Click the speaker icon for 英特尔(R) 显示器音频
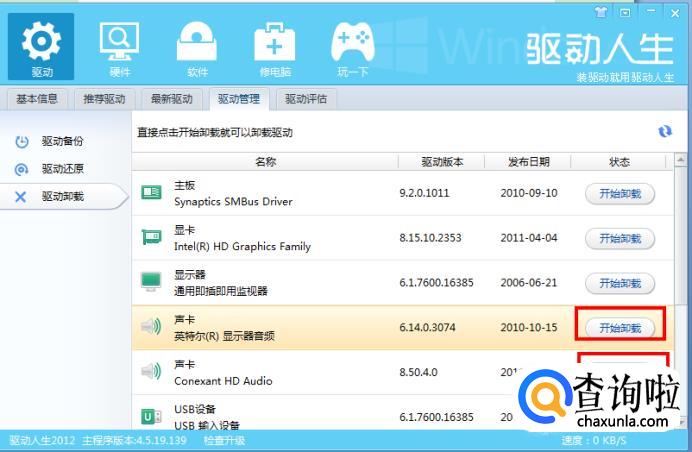The width and height of the screenshot is (692, 452). tap(151, 327)
